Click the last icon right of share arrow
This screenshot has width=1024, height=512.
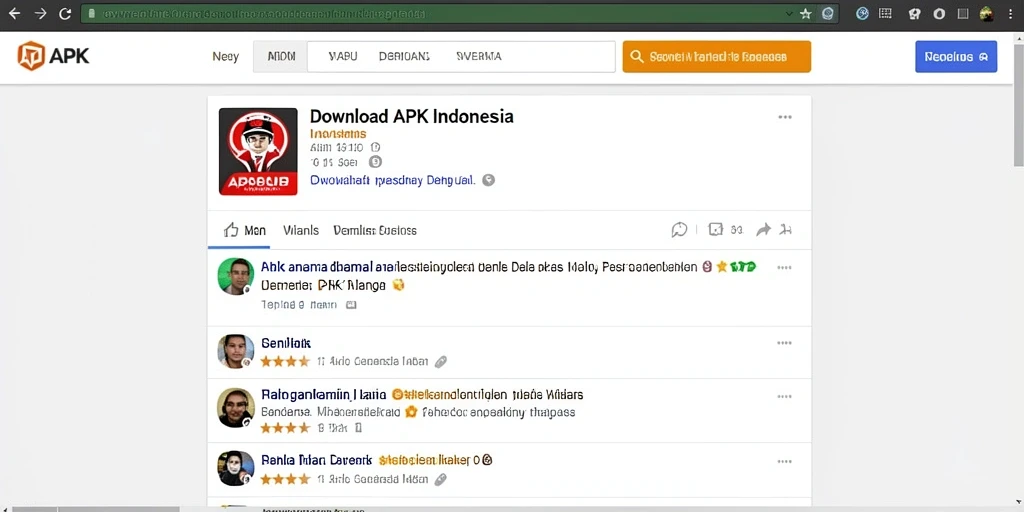coord(787,230)
